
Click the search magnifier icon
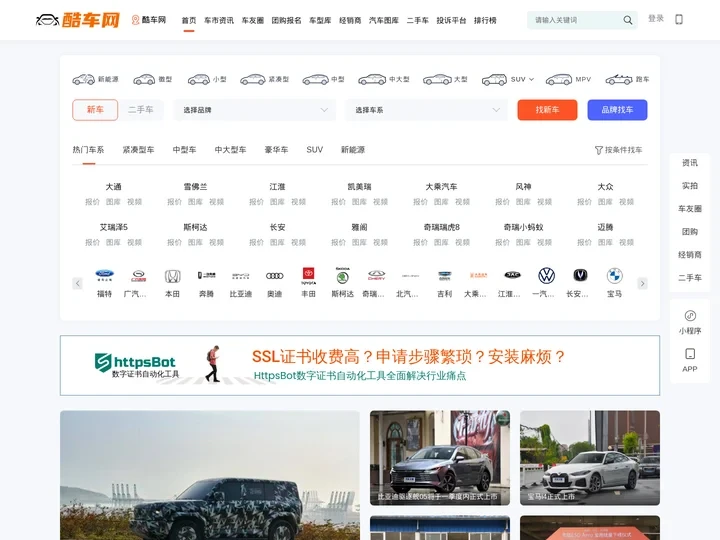[628, 20]
